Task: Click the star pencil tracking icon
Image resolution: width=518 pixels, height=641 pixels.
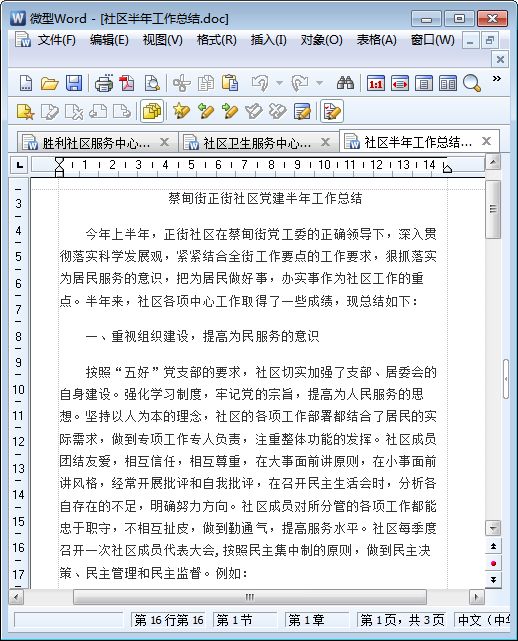Action: pos(182,111)
